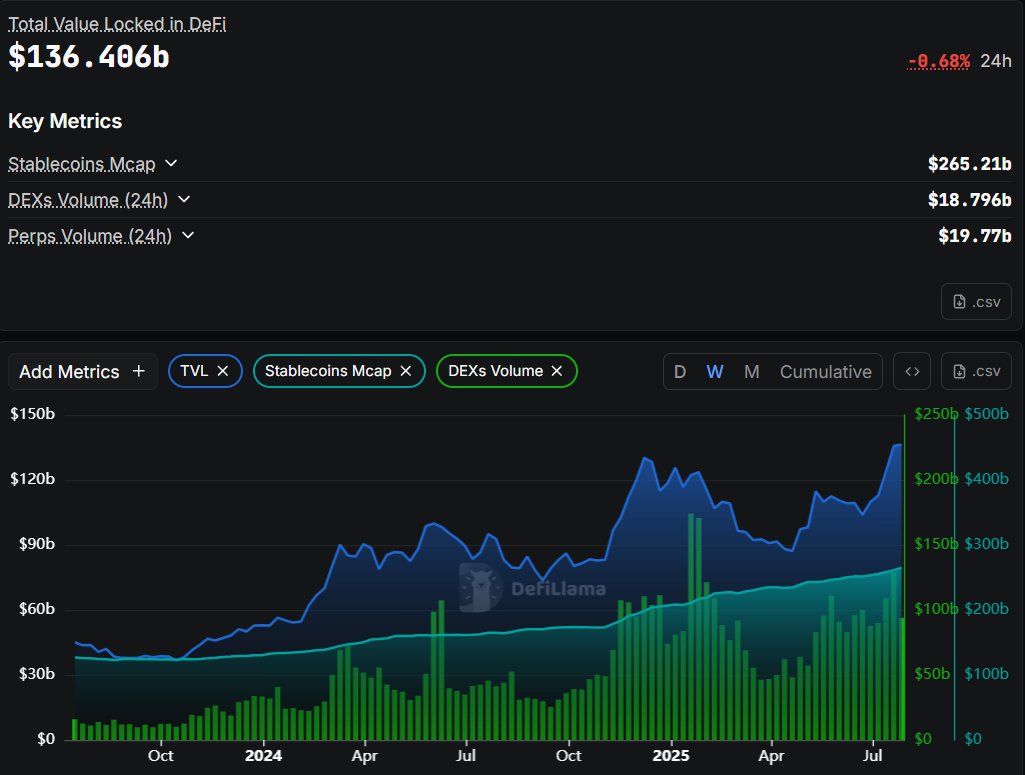Open the Add Metrics menu
Screen dimensions: 1025x775
click(x=82, y=371)
